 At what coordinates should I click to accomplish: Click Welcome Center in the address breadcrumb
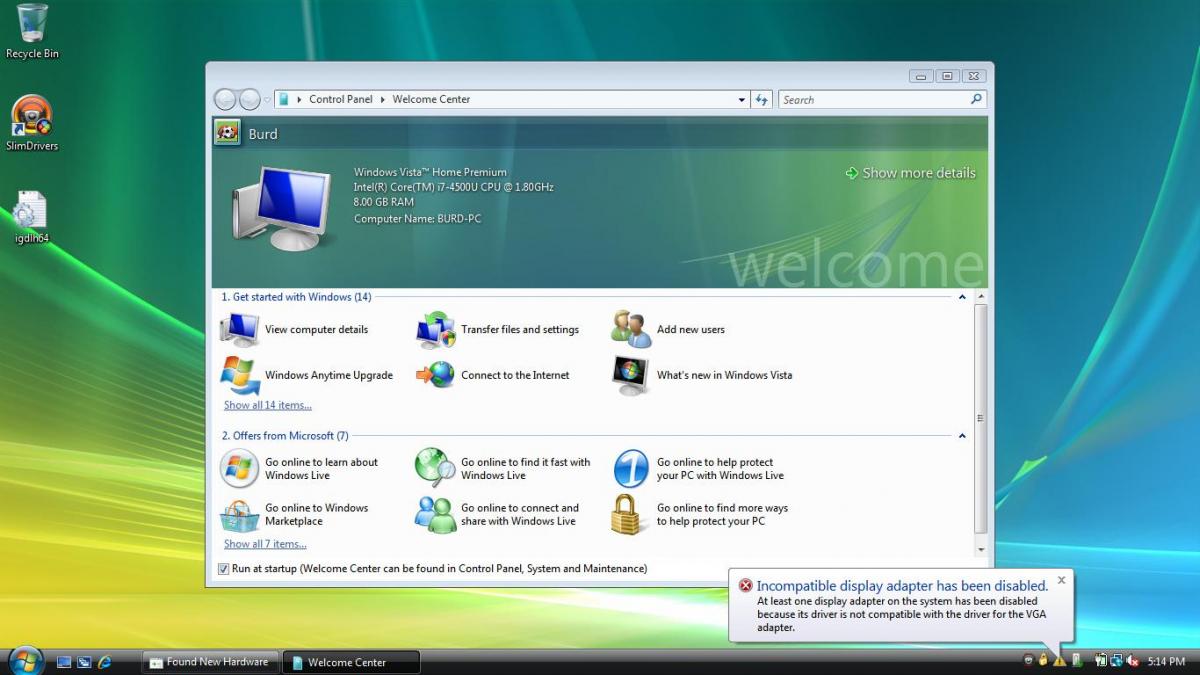click(431, 99)
